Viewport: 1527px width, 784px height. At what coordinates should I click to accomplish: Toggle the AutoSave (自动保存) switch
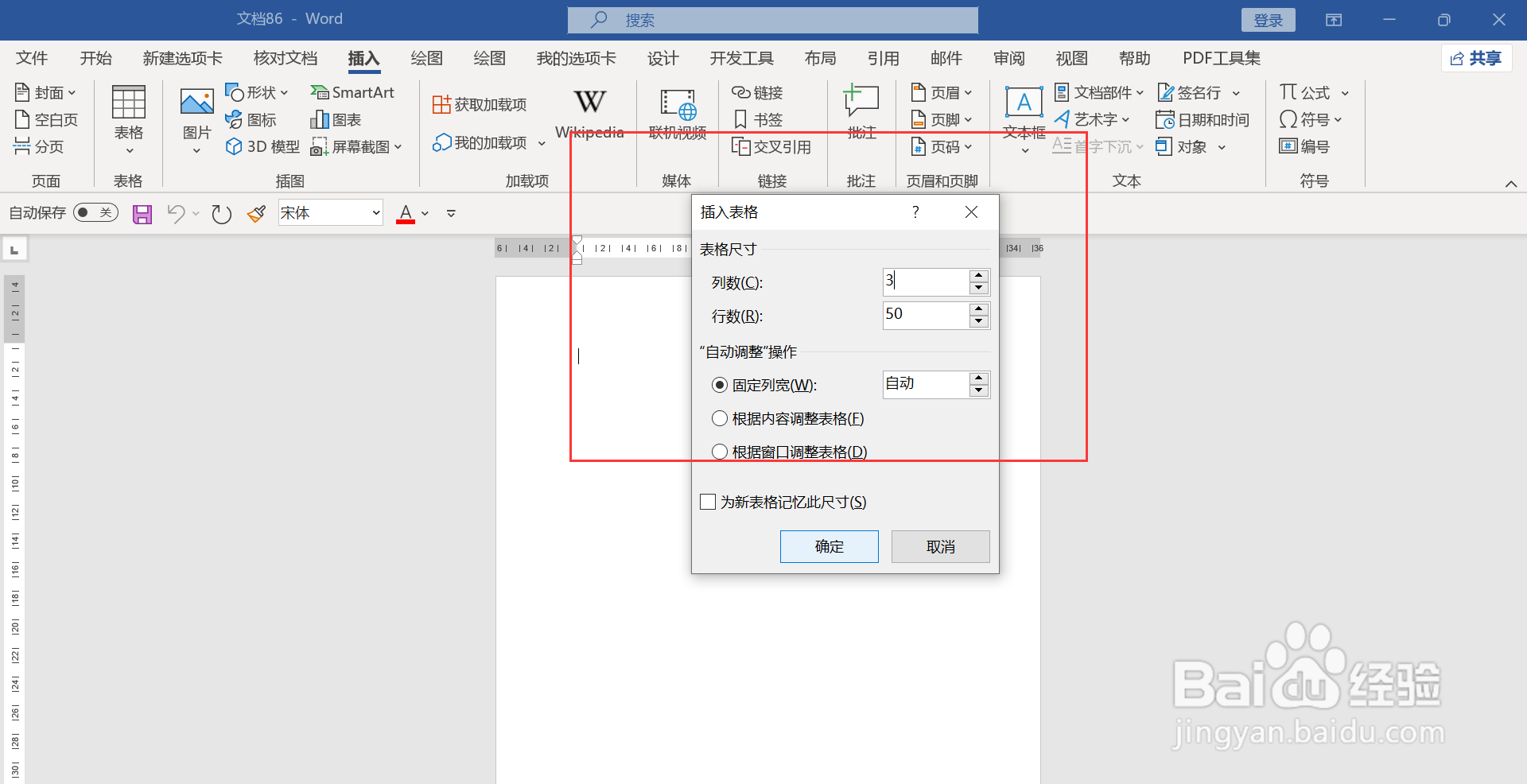[95, 213]
